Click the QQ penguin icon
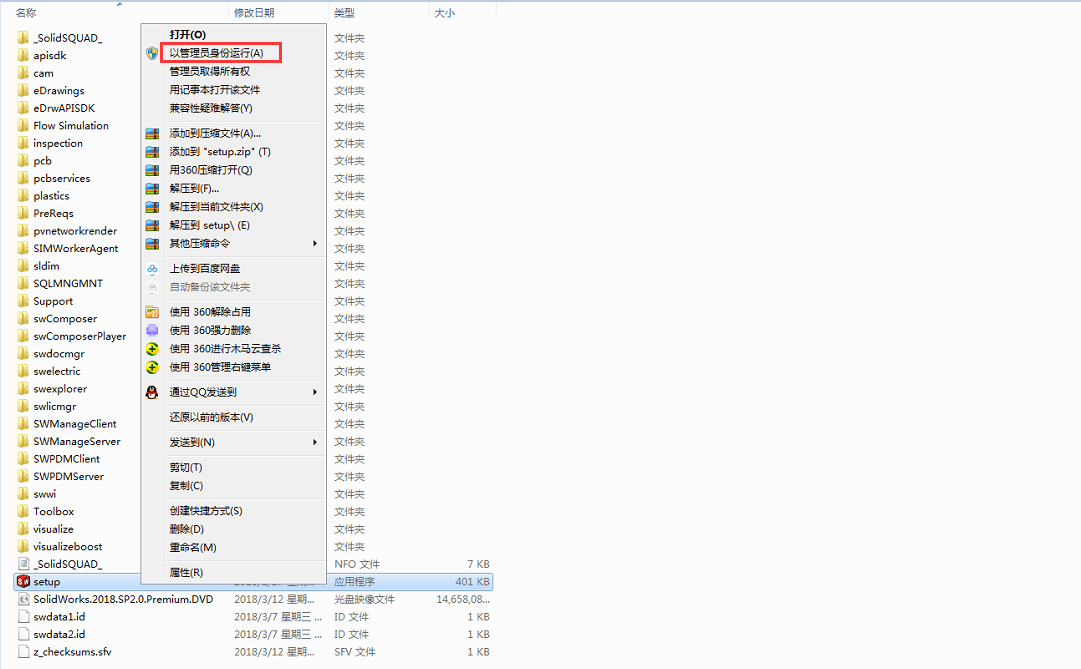 click(152, 392)
